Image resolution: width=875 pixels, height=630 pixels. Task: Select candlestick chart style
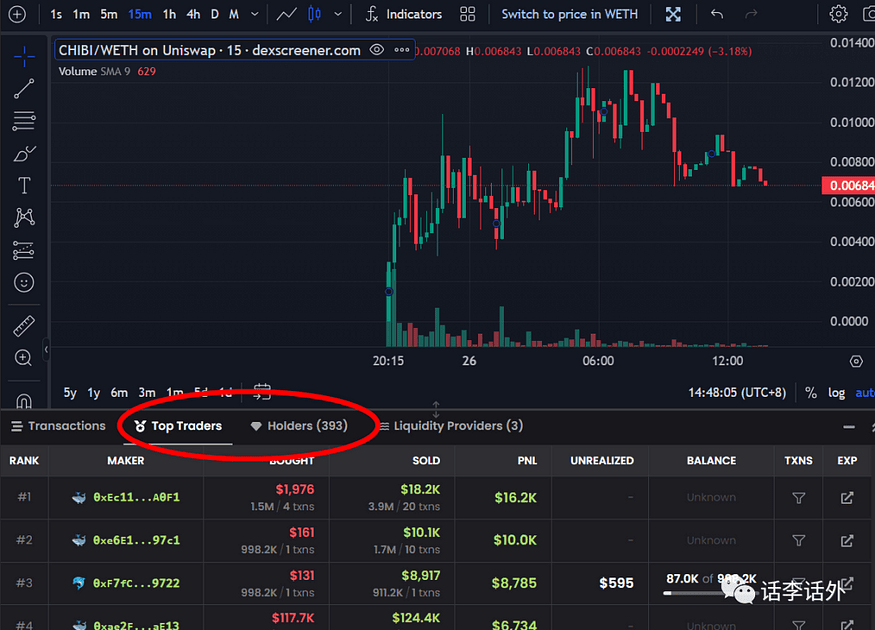pyautogui.click(x=315, y=14)
